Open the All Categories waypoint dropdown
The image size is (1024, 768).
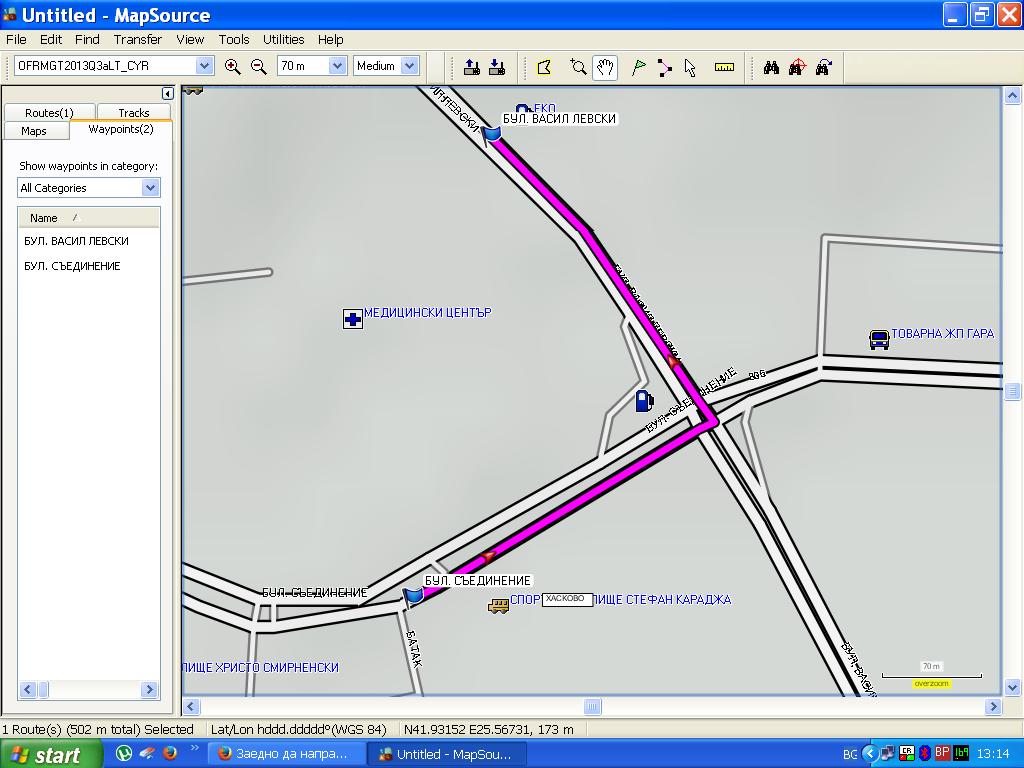[150, 188]
